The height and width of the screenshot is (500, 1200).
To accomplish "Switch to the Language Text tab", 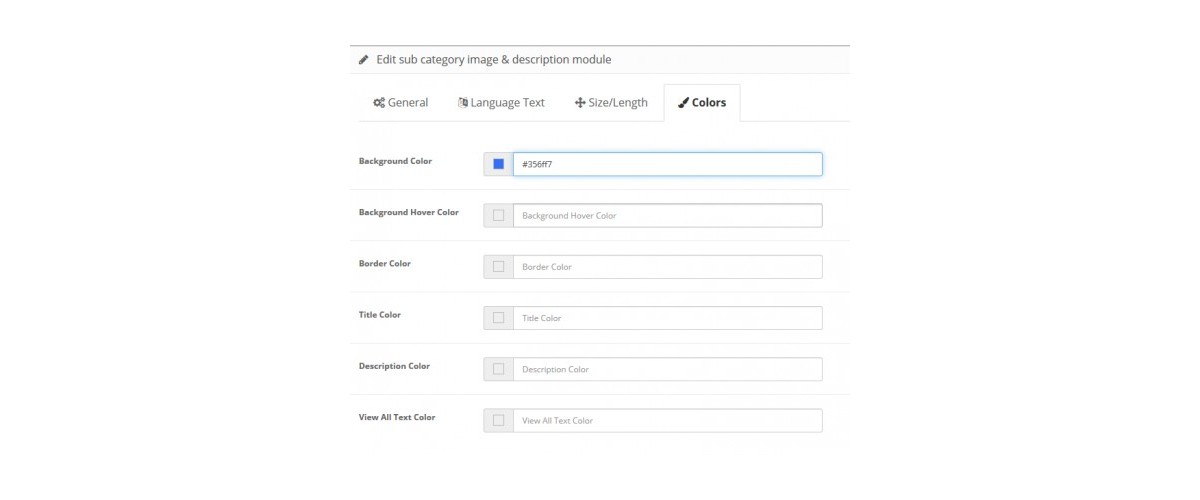I will point(502,103).
